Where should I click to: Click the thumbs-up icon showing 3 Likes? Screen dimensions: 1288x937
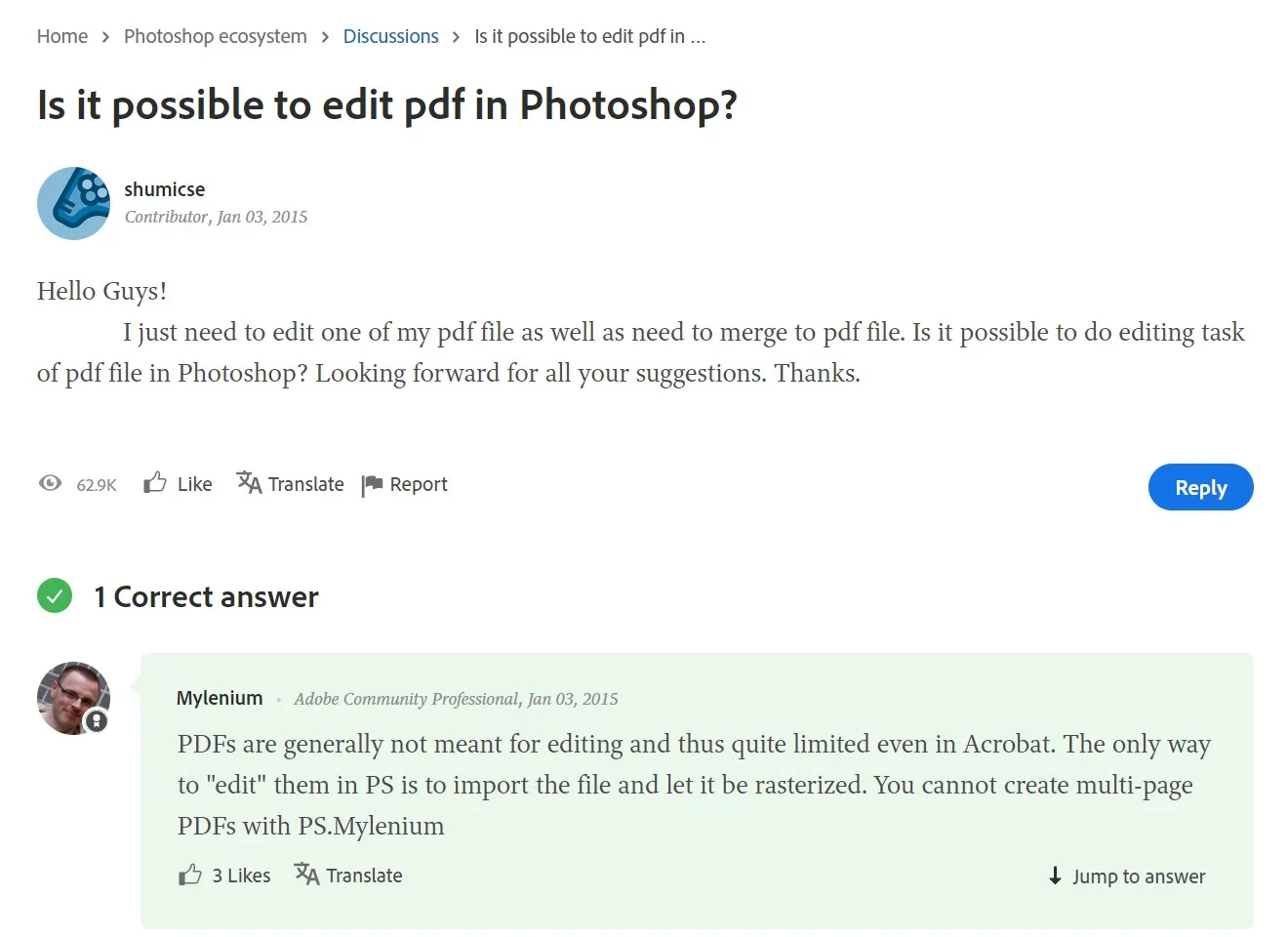click(191, 875)
